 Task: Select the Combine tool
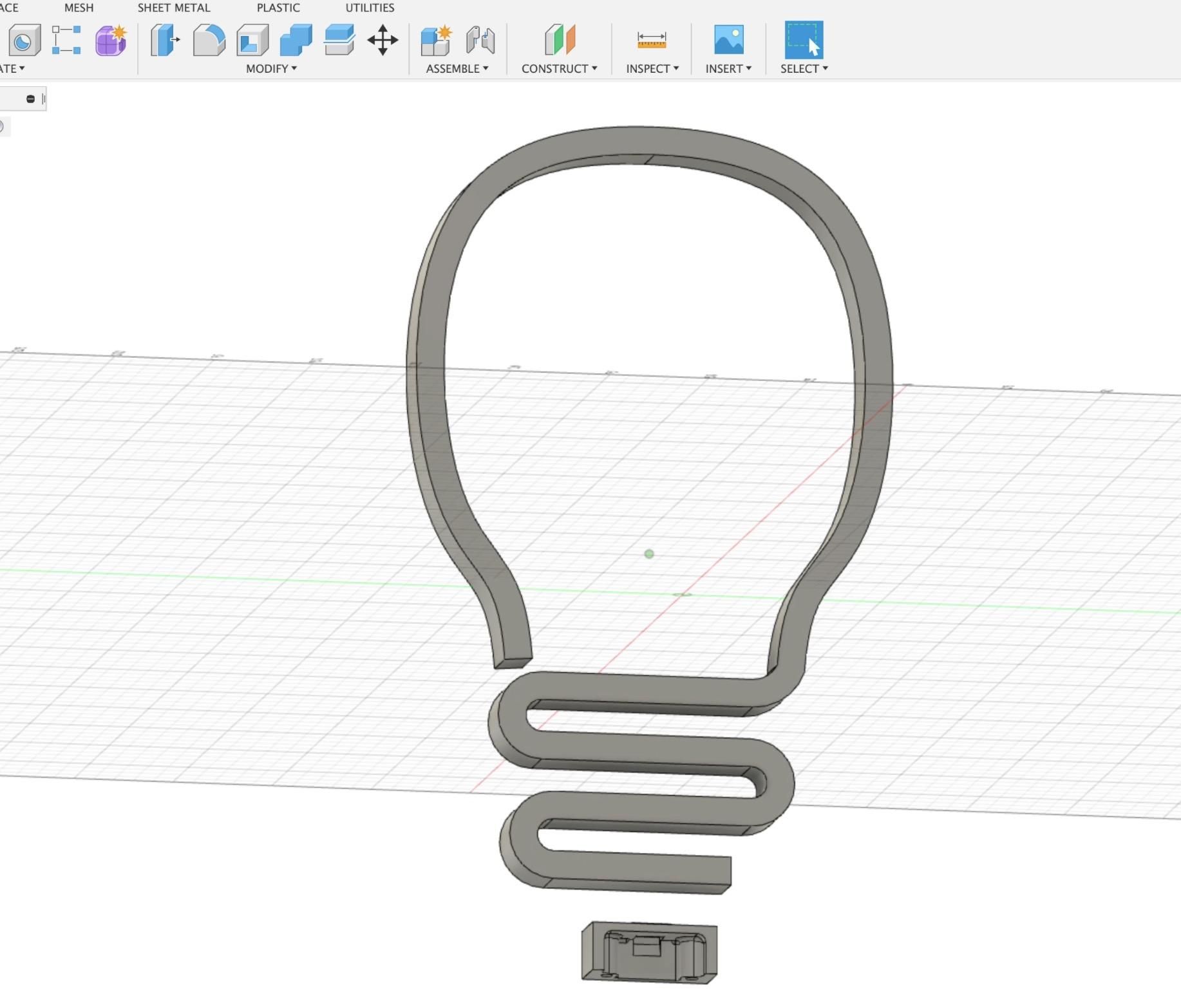[x=296, y=40]
